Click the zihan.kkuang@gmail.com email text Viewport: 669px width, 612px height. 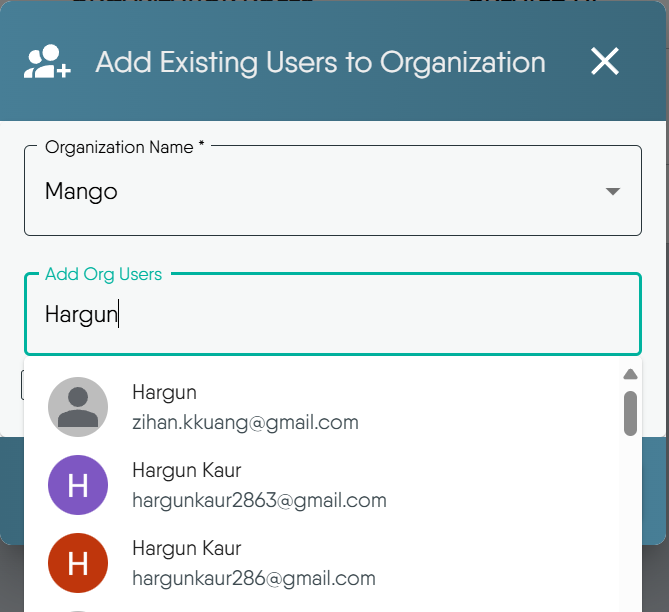pos(245,422)
